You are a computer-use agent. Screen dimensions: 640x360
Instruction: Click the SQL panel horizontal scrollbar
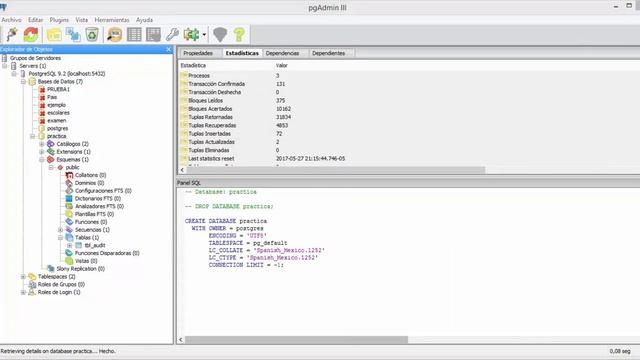click(x=296, y=340)
